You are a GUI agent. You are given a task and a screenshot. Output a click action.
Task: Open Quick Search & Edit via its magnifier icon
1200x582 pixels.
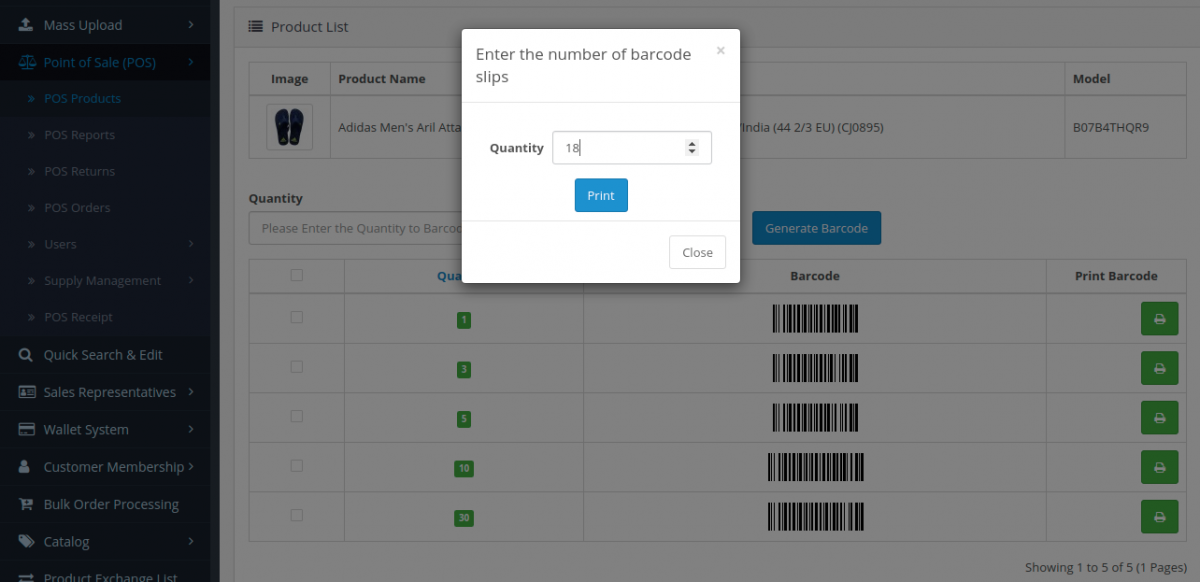(25, 354)
